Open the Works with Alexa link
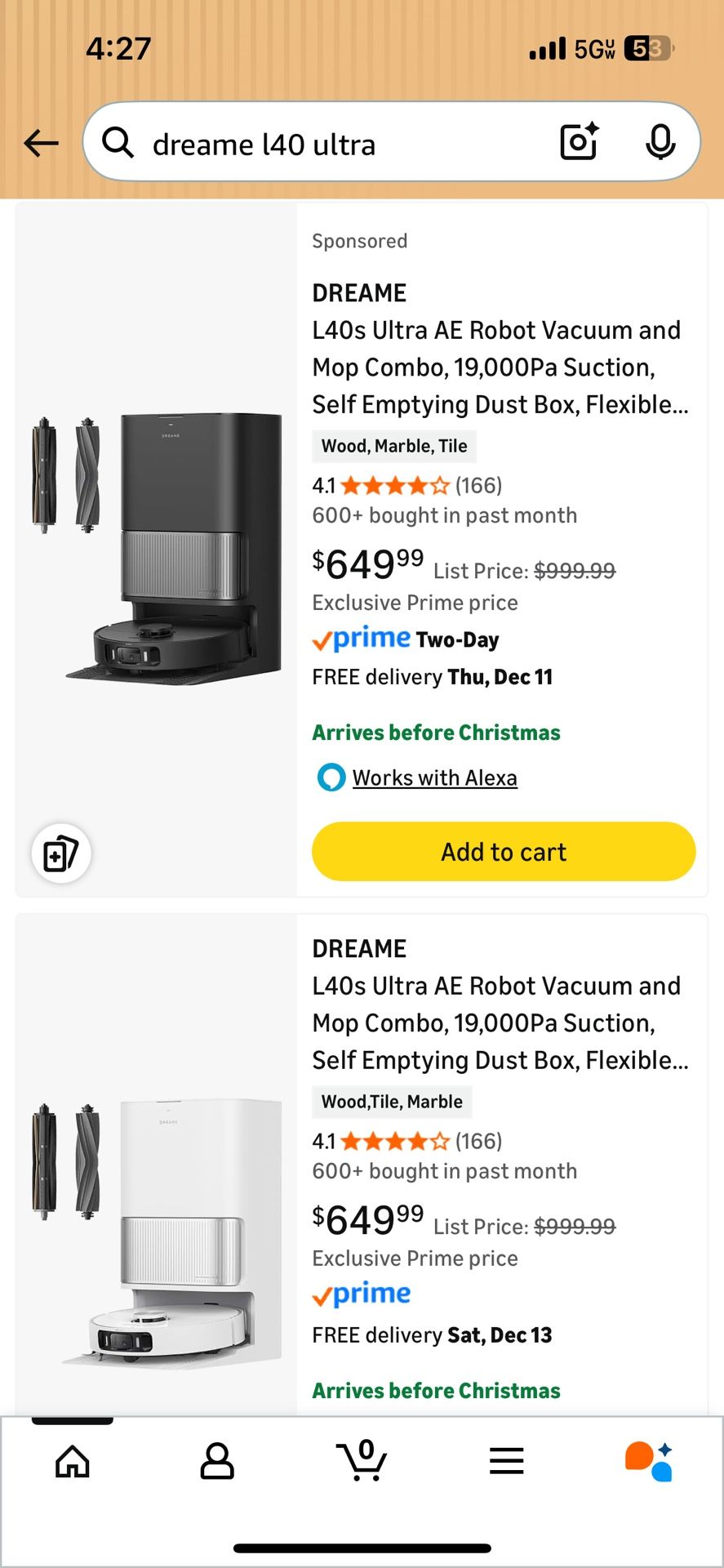This screenshot has width=724, height=1568. pyautogui.click(x=434, y=777)
